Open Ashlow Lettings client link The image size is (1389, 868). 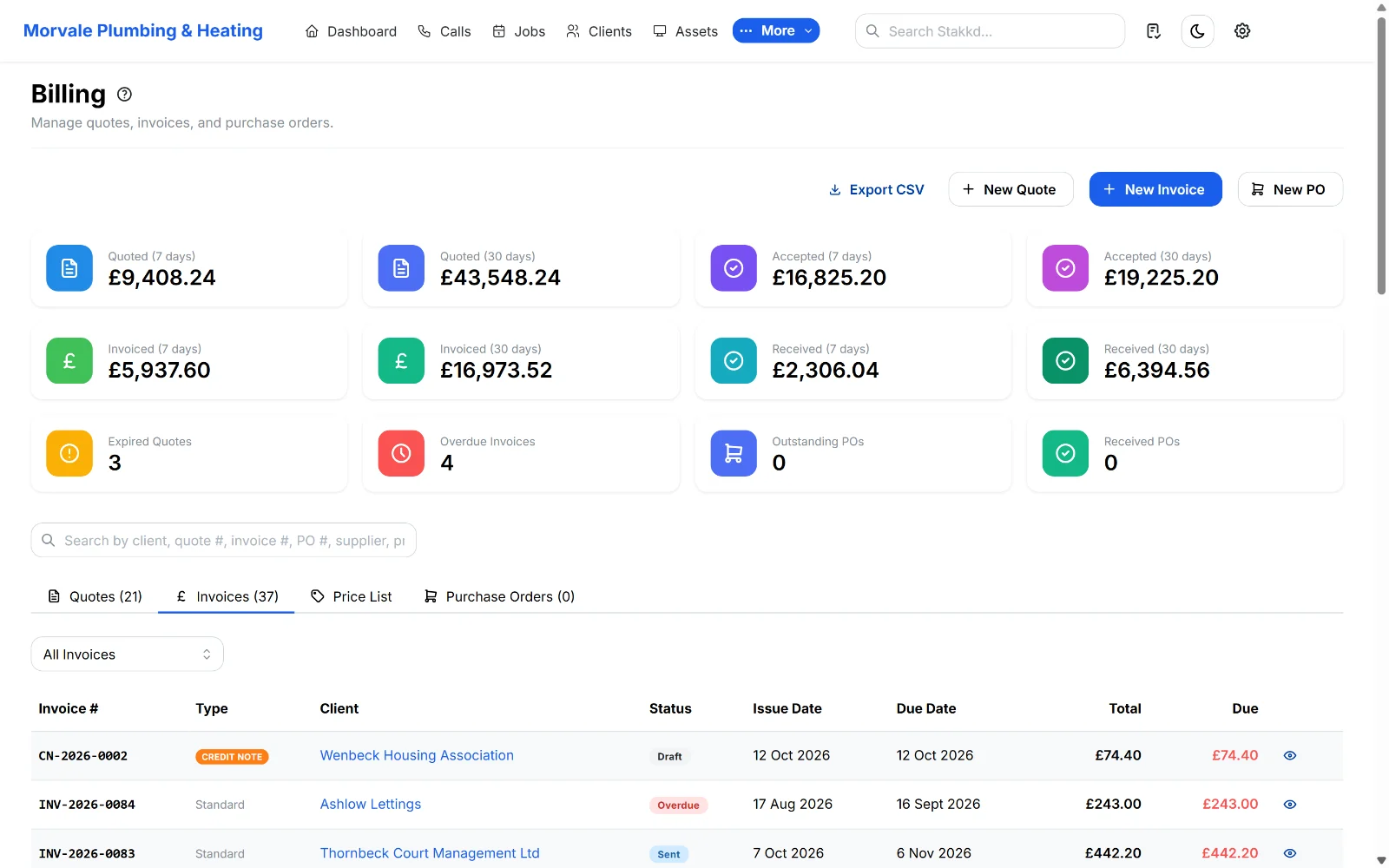click(371, 805)
